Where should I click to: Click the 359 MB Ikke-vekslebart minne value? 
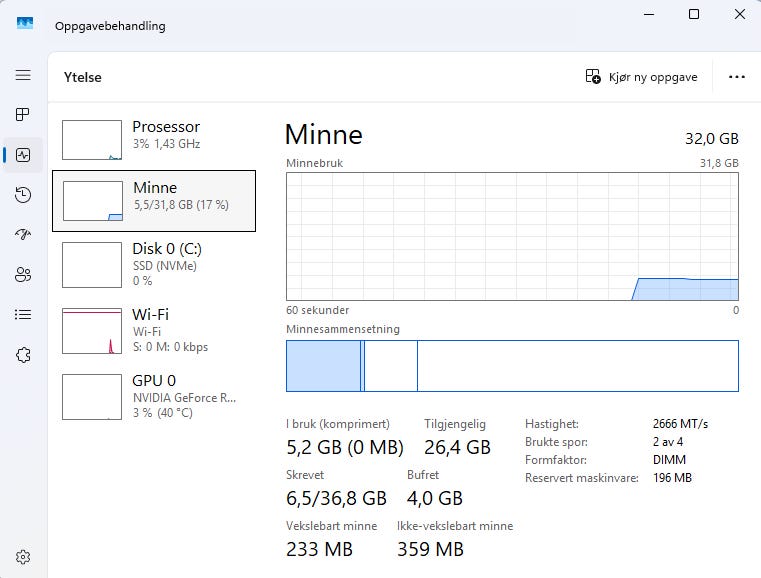click(x=430, y=549)
